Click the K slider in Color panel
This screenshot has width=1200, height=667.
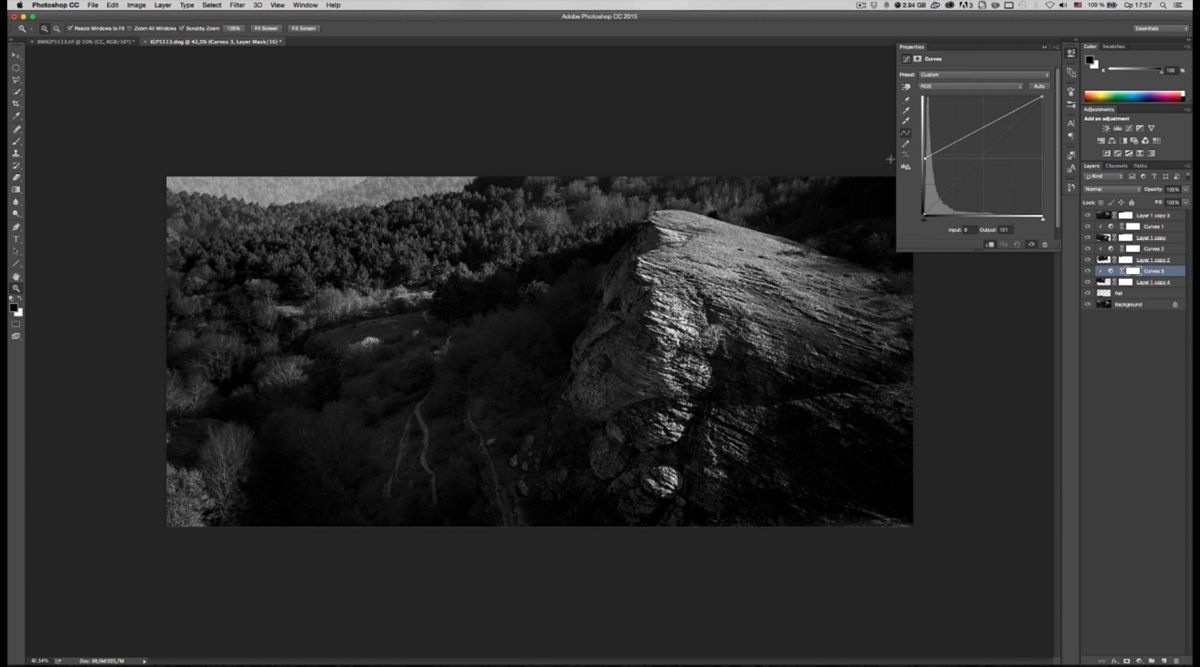1135,69
